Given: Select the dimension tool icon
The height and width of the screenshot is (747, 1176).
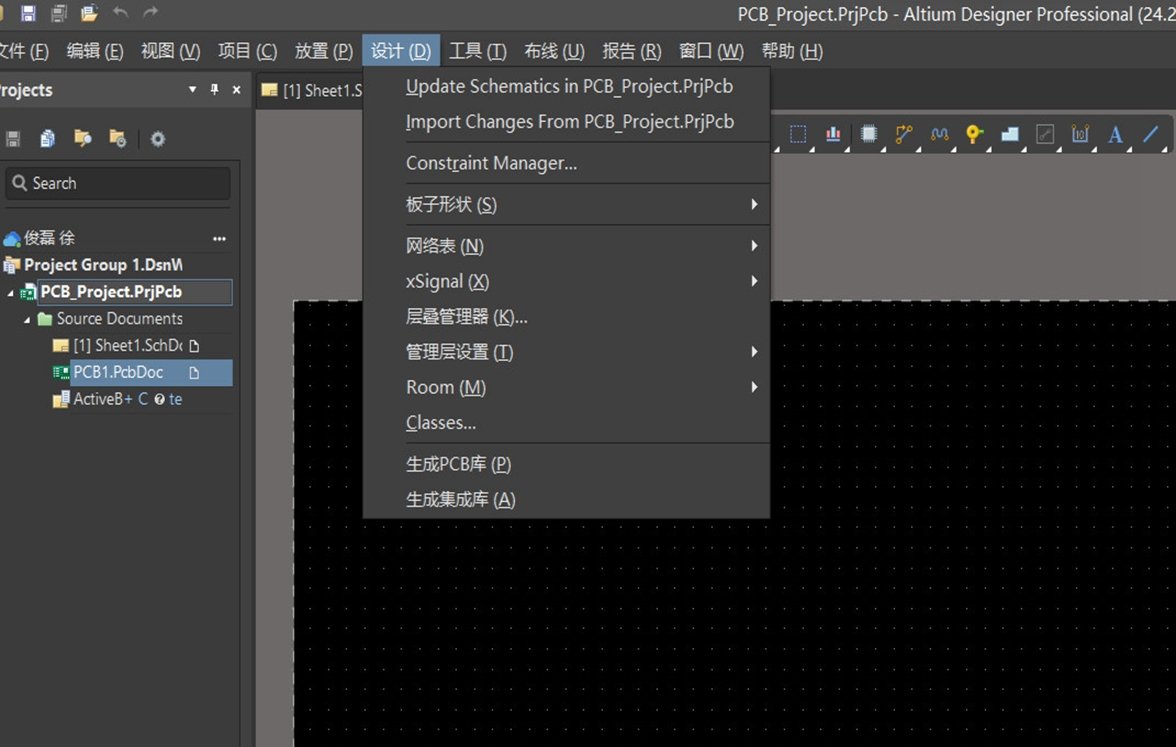Looking at the screenshot, I should pyautogui.click(x=1080, y=134).
